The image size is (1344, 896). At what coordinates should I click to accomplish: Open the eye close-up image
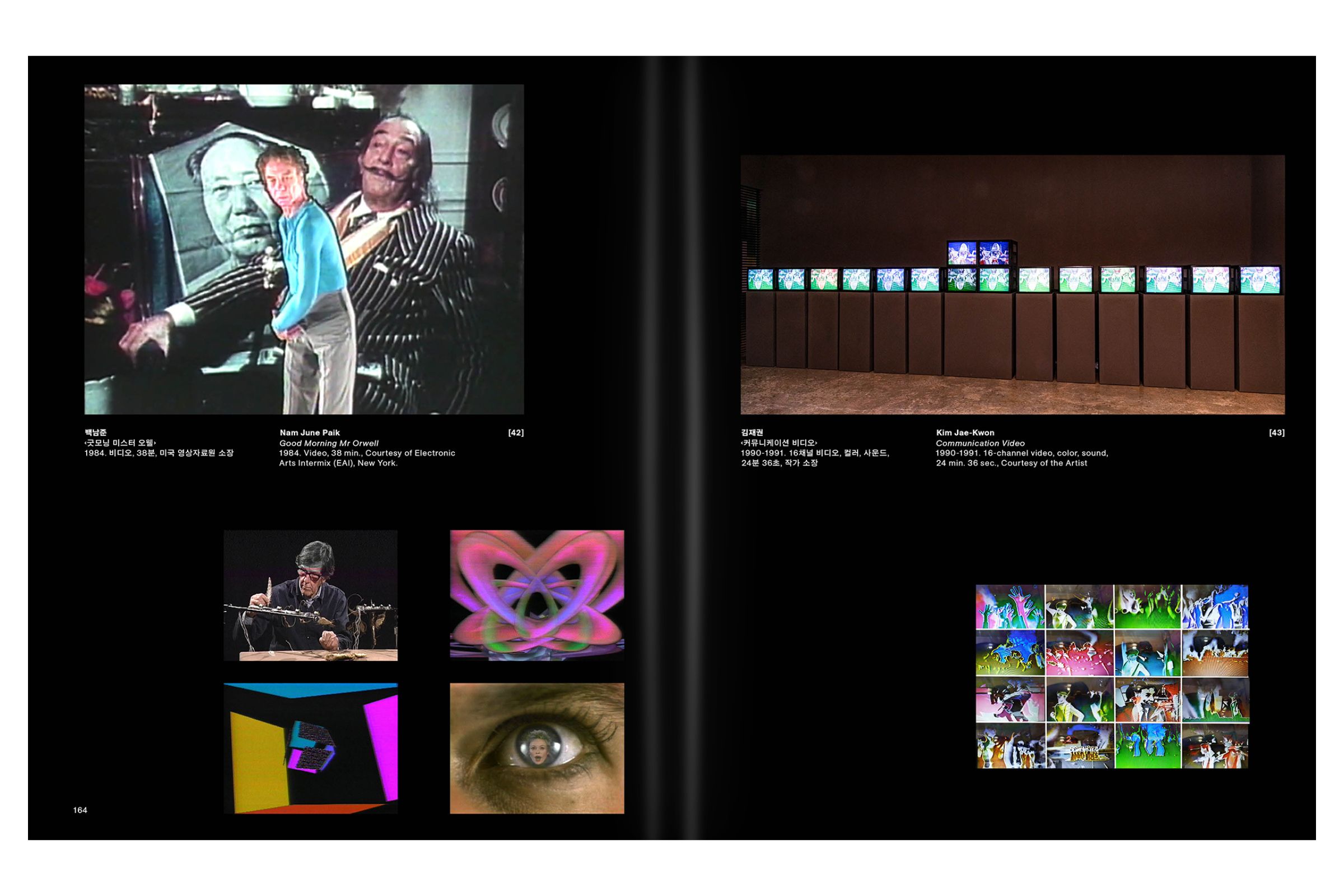click(536, 748)
